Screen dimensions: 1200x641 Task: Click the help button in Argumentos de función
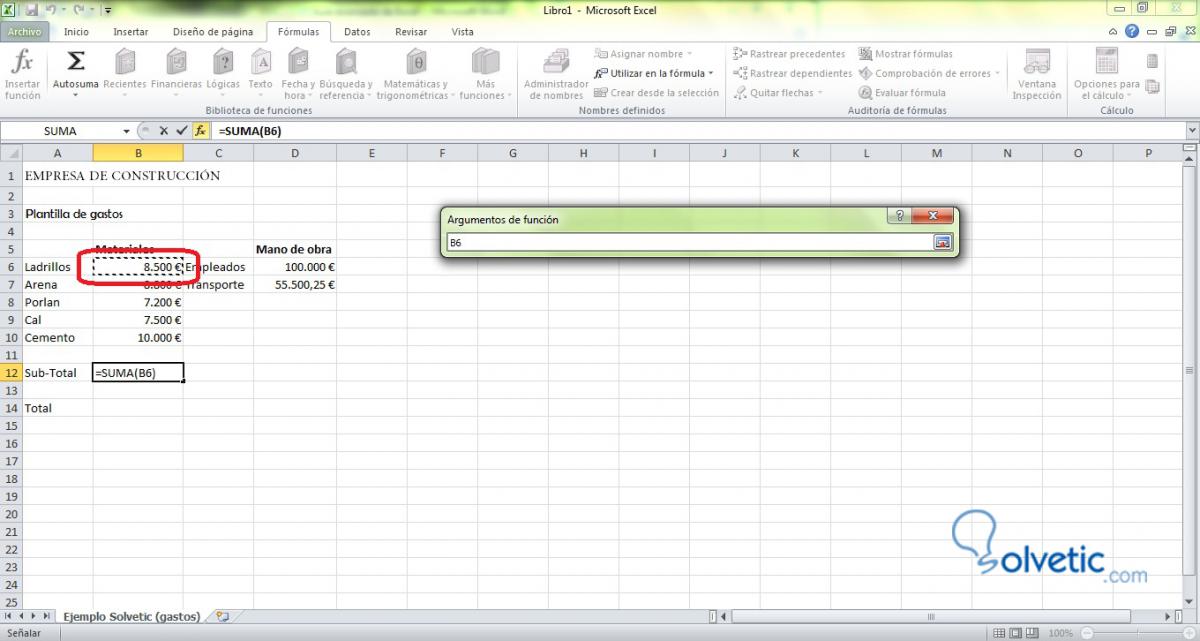[899, 216]
